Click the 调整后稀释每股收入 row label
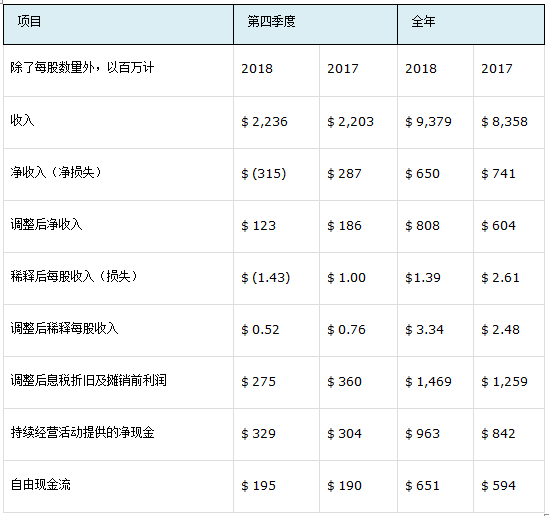Viewport: 549px width, 516px height. tap(64, 328)
